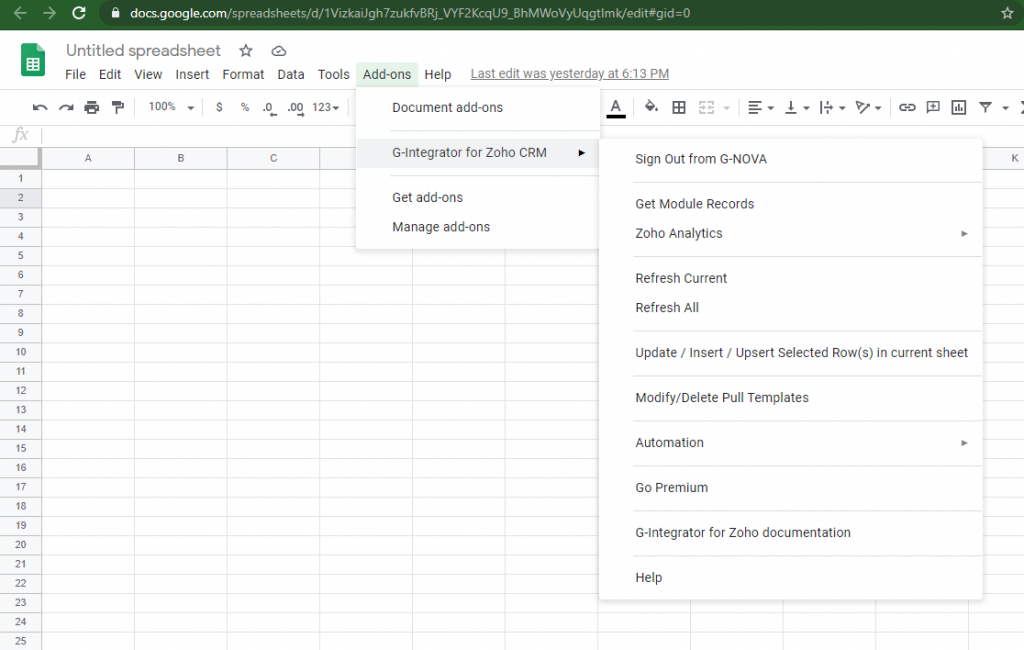Screen dimensions: 1024x650
Task: Select the paint format tool
Action: 118,108
